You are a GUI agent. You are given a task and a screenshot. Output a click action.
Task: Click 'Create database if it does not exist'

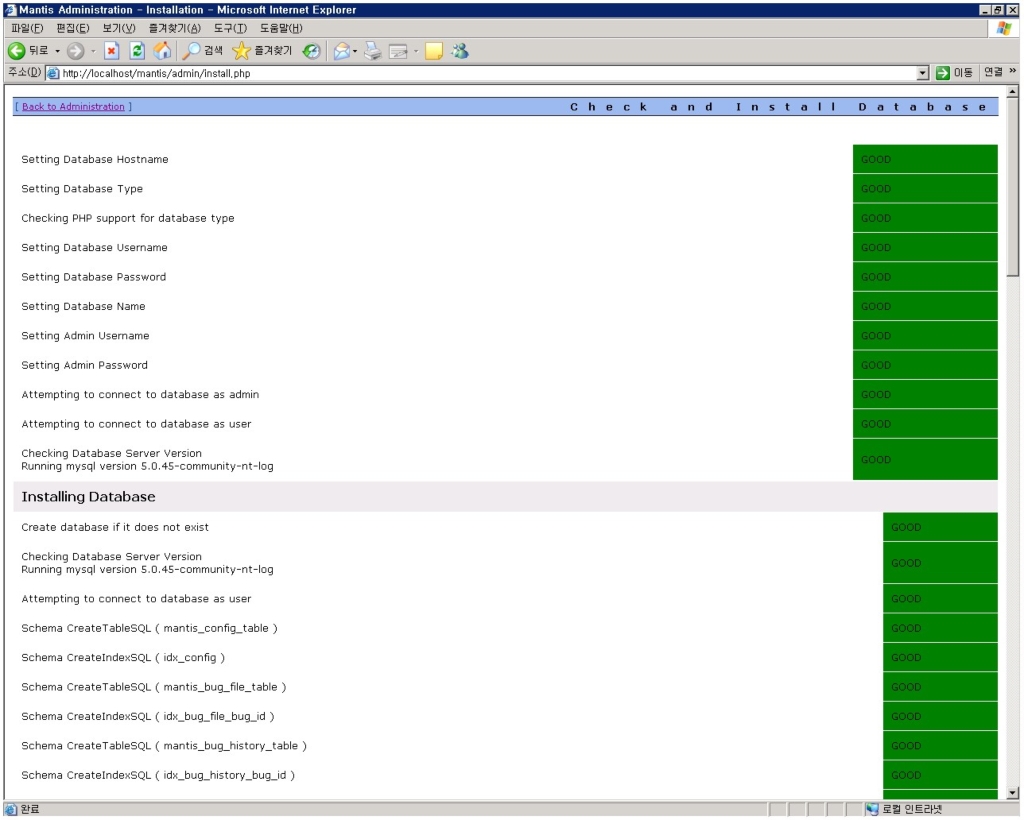[x=115, y=527]
